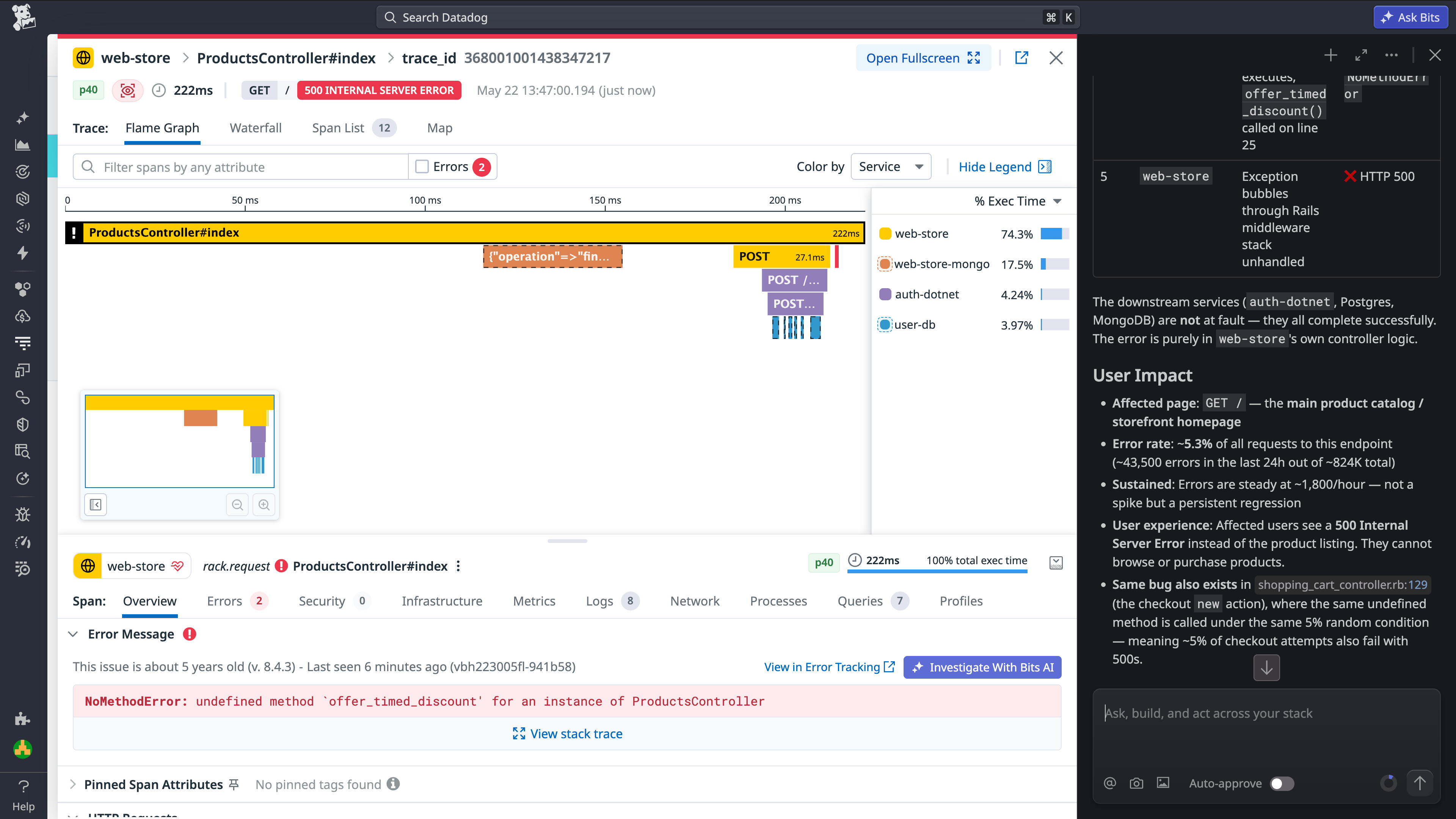
Task: Open the span Processes tab
Action: pos(778,601)
